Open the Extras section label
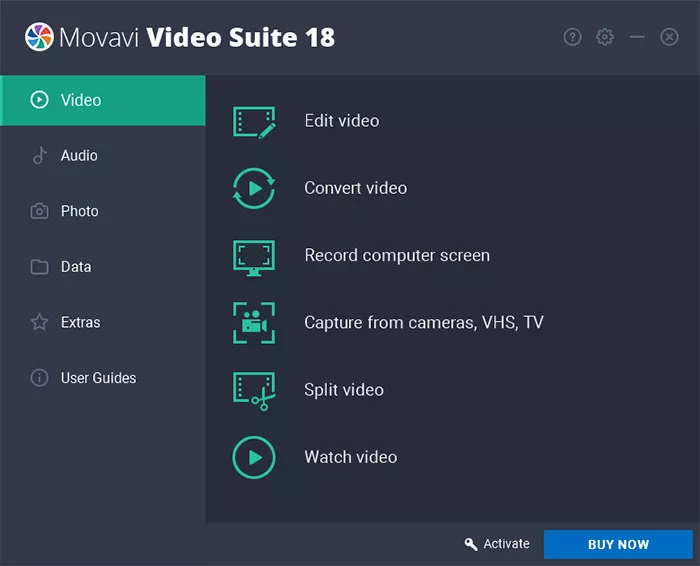The width and height of the screenshot is (700, 566). pos(80,322)
